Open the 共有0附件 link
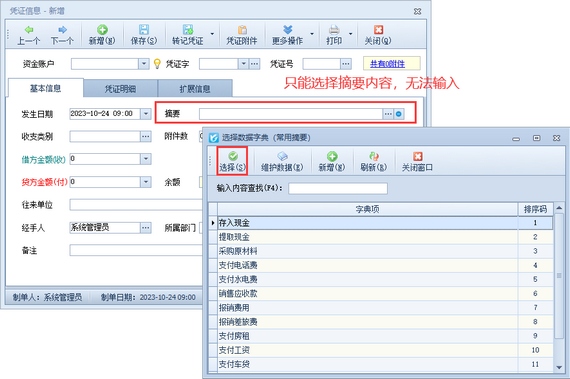The width and height of the screenshot is (570, 379). tap(387, 64)
